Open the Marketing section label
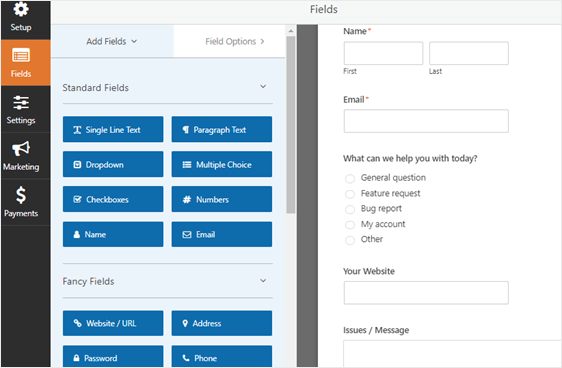 (x=21, y=167)
